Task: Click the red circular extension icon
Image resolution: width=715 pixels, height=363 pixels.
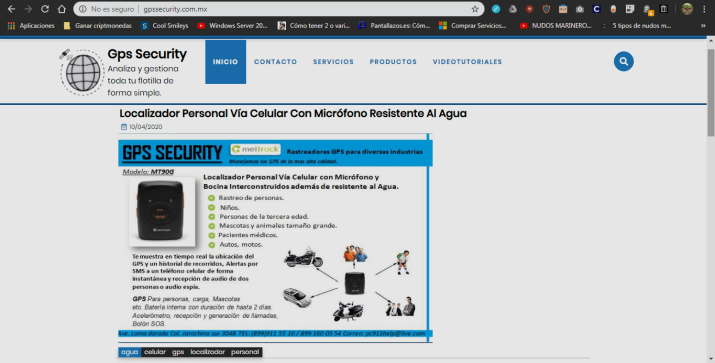Action: click(529, 9)
